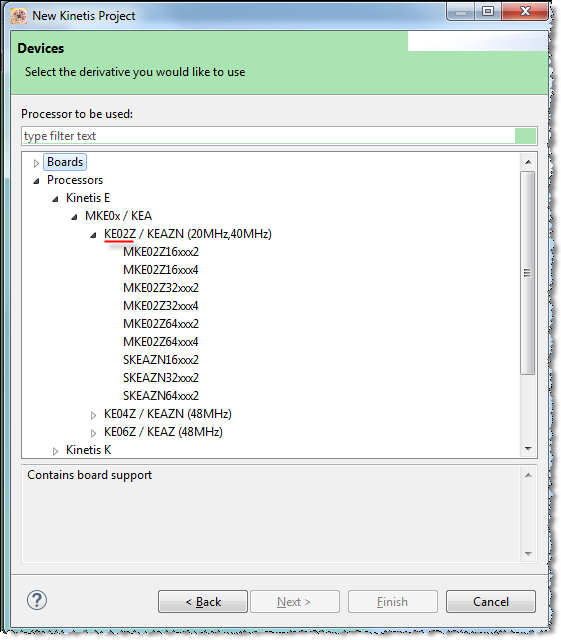Focus the type filter text field
The height and width of the screenshot is (640, 561).
point(279,136)
